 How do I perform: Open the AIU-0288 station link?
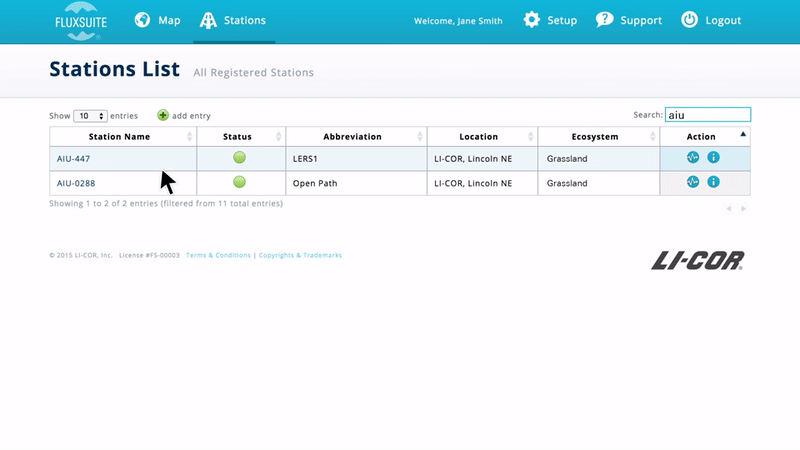pyautogui.click(x=76, y=183)
